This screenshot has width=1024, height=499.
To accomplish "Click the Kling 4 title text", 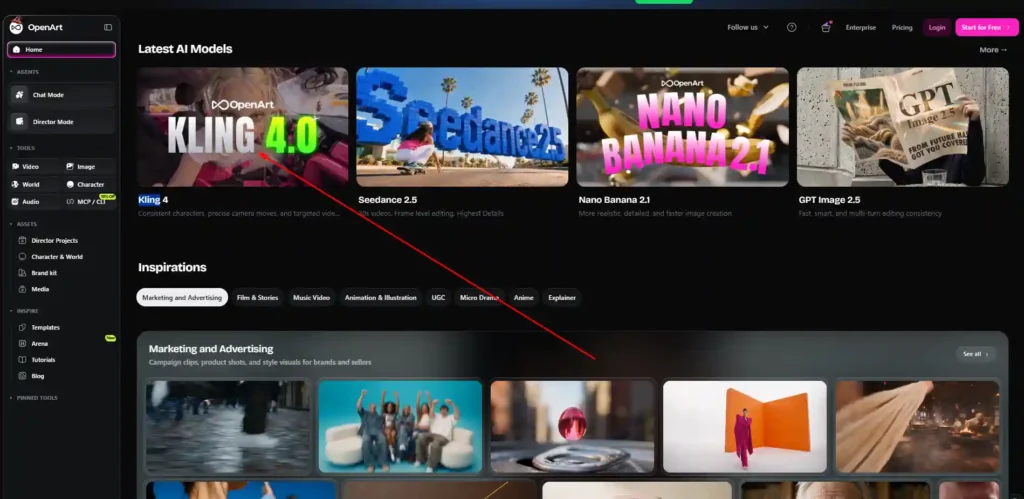I will (x=153, y=200).
